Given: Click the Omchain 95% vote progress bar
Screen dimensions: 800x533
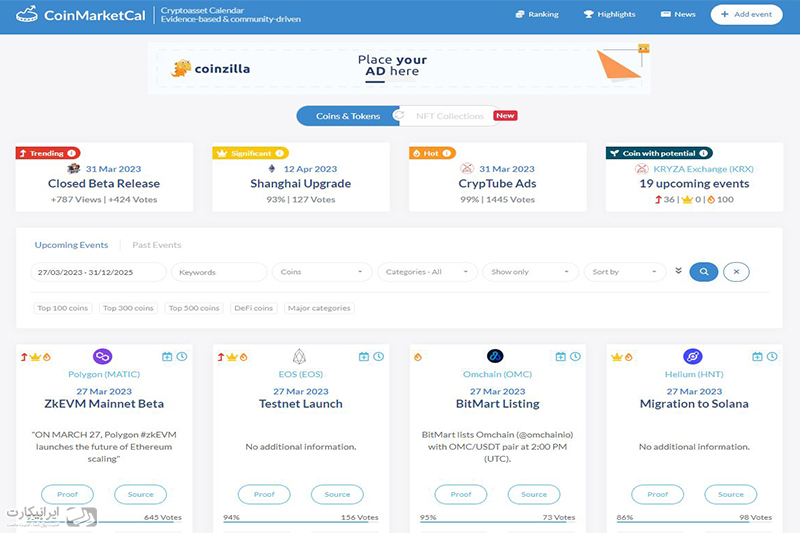Looking at the screenshot, I should (x=497, y=522).
